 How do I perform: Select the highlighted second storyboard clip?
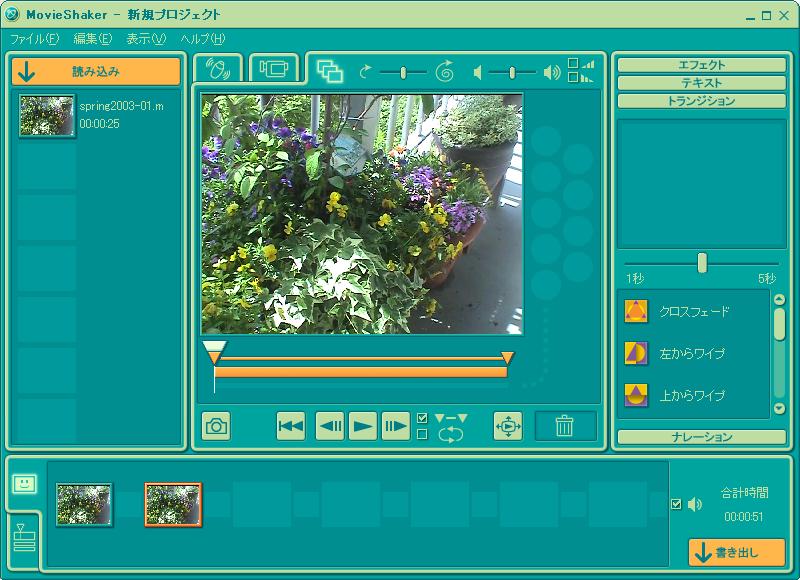(x=173, y=505)
